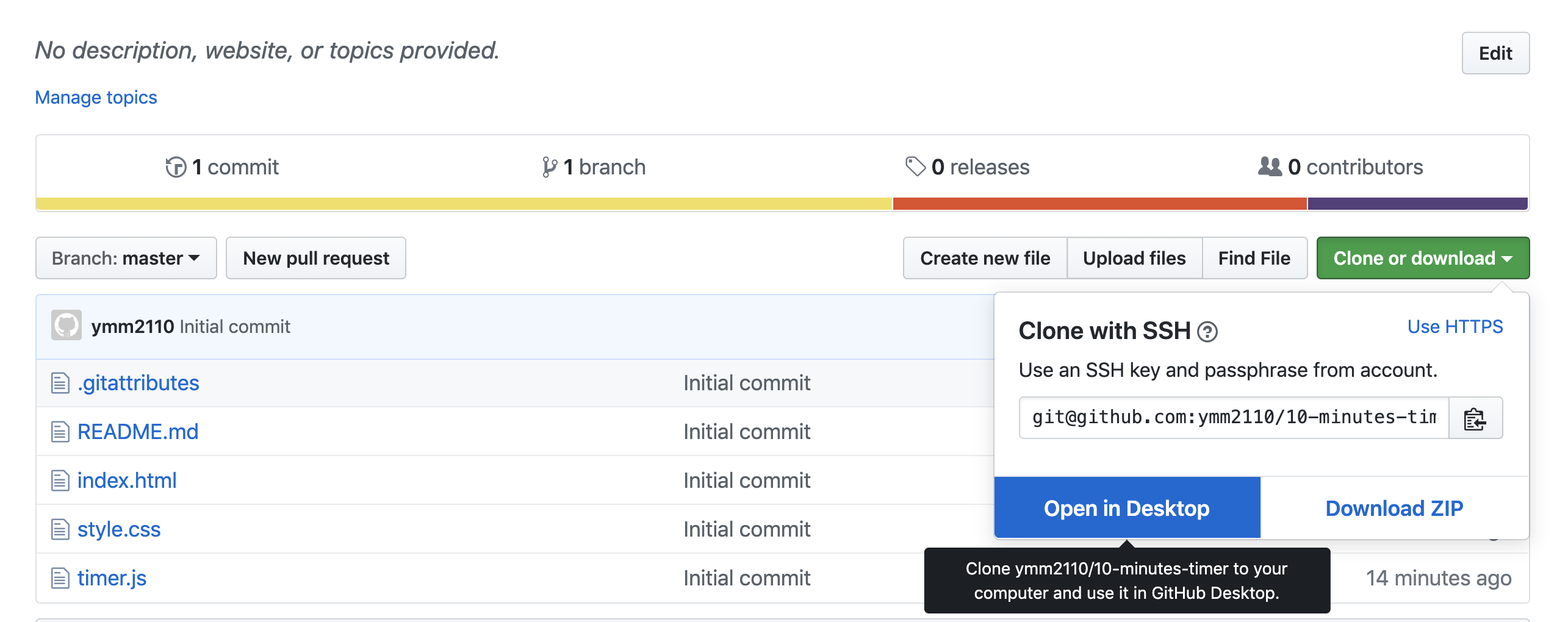
Task: Open the 1 commit link
Action: 223,166
